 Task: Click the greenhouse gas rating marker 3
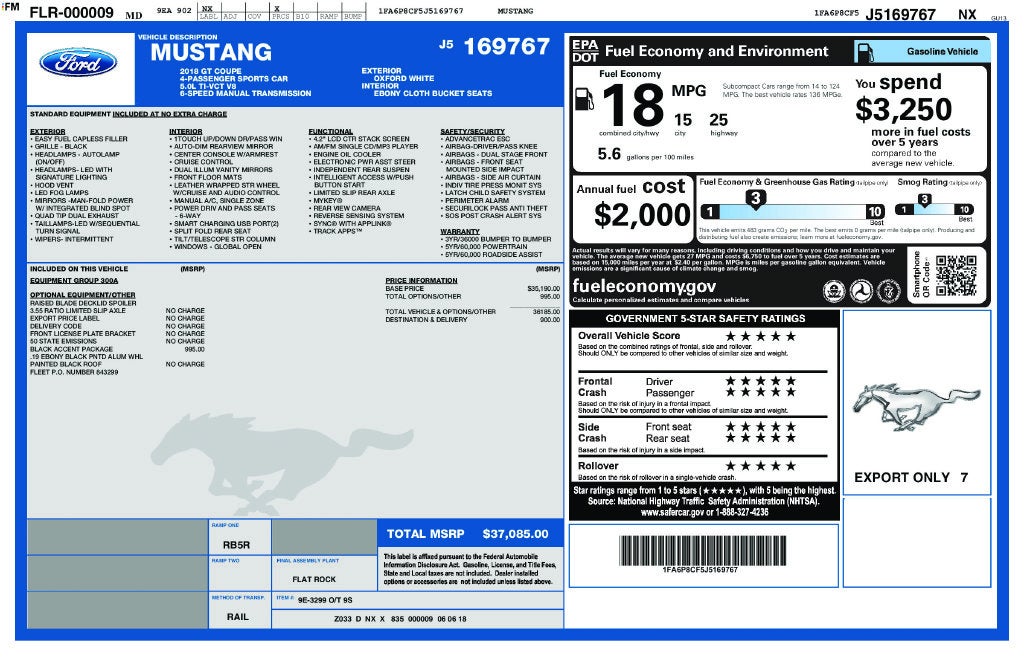pos(756,199)
